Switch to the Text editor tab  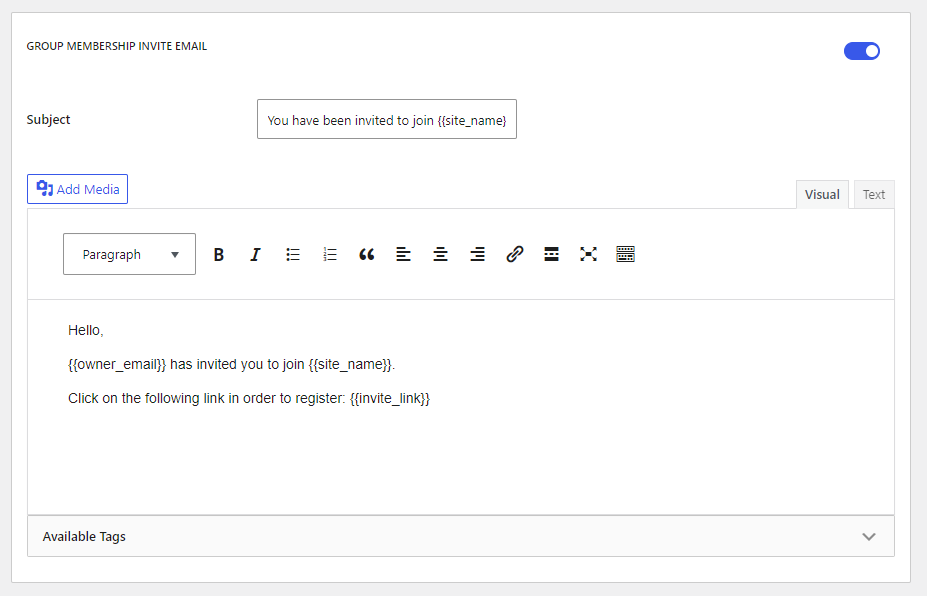(x=874, y=195)
